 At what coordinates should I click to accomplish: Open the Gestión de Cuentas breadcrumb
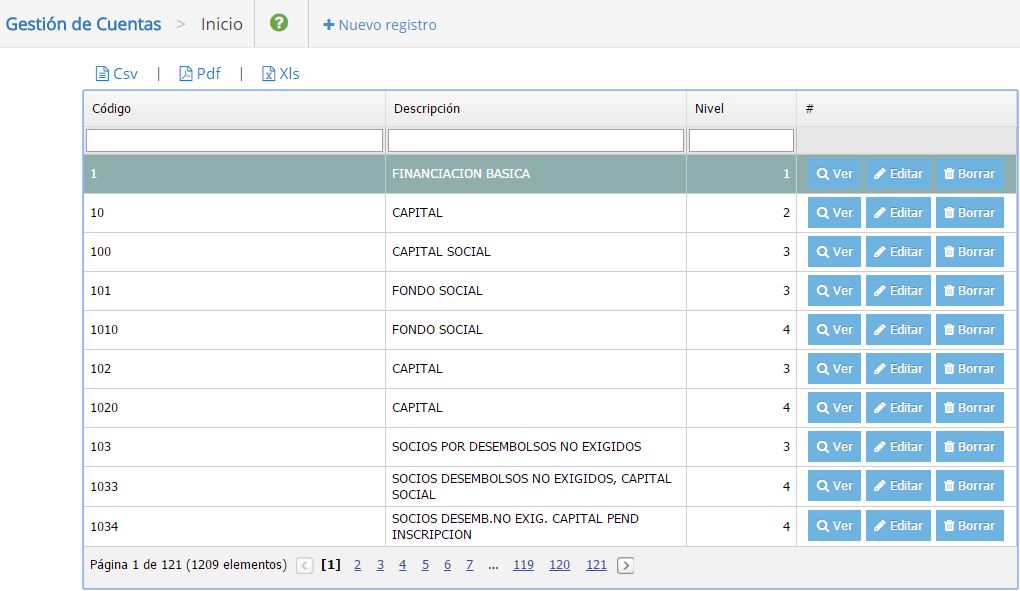(x=83, y=24)
